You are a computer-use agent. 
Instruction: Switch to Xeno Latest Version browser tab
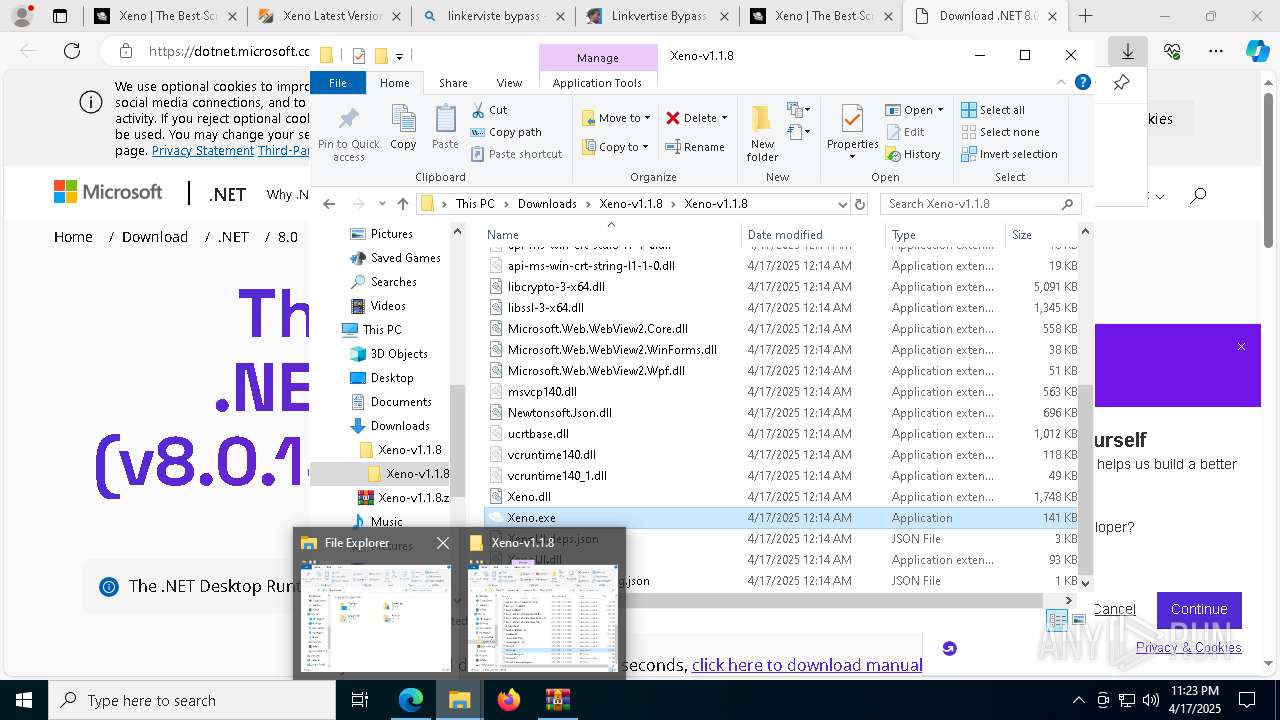point(329,16)
